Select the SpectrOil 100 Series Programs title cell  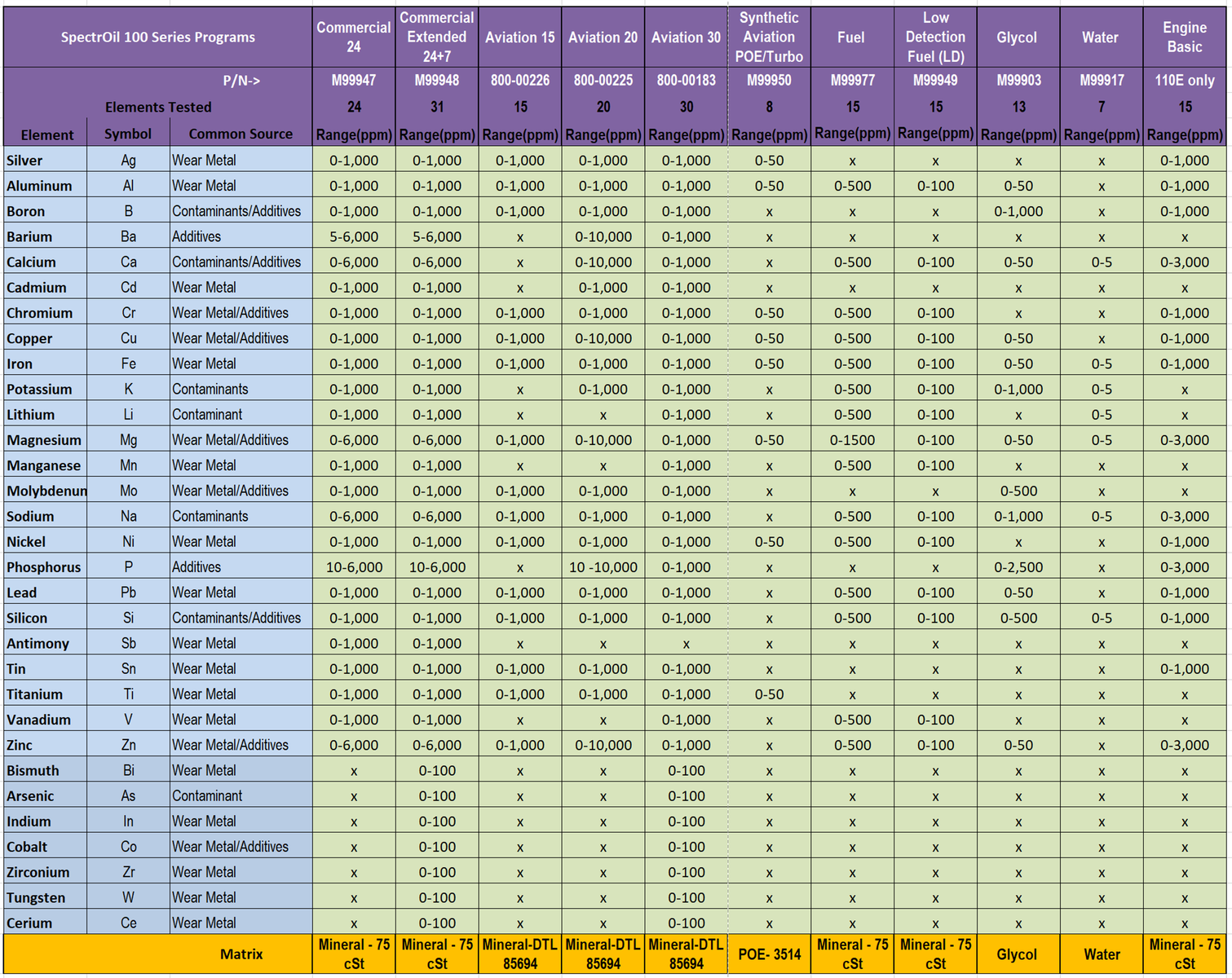(157, 37)
